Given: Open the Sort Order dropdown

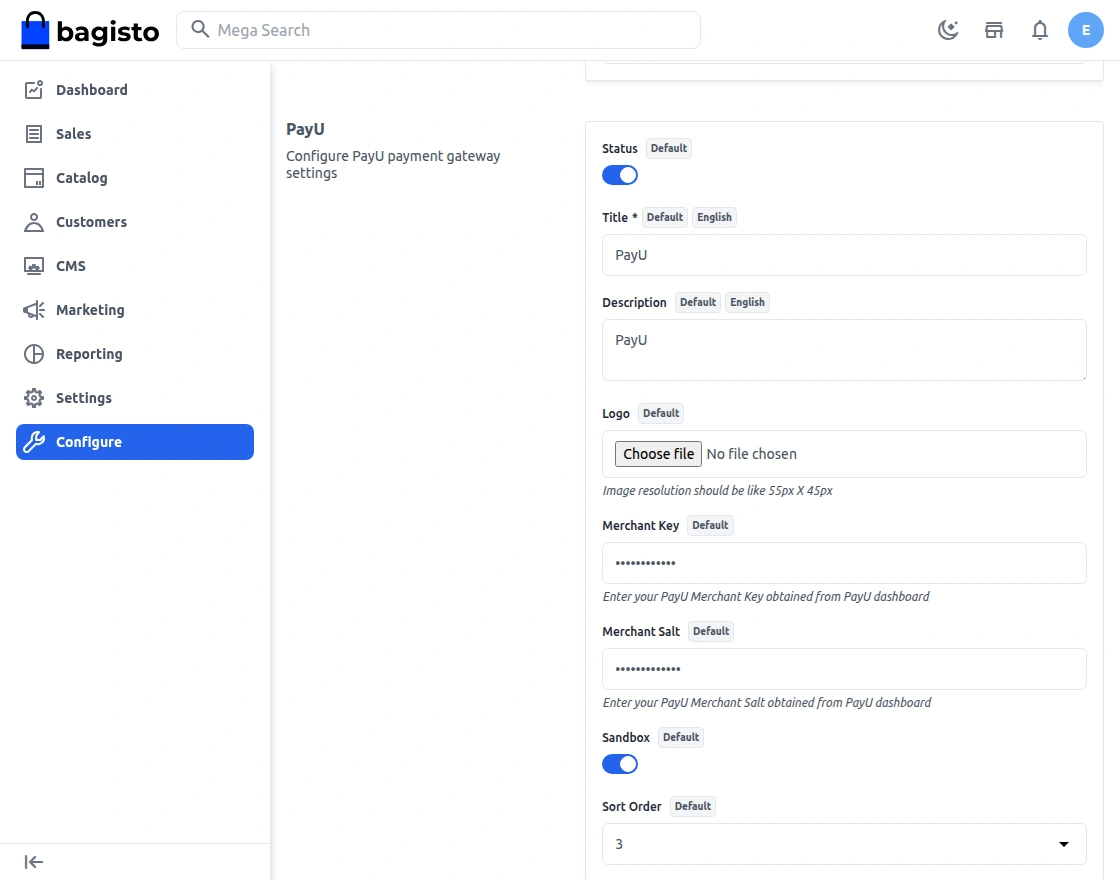Looking at the screenshot, I should pyautogui.click(x=844, y=844).
